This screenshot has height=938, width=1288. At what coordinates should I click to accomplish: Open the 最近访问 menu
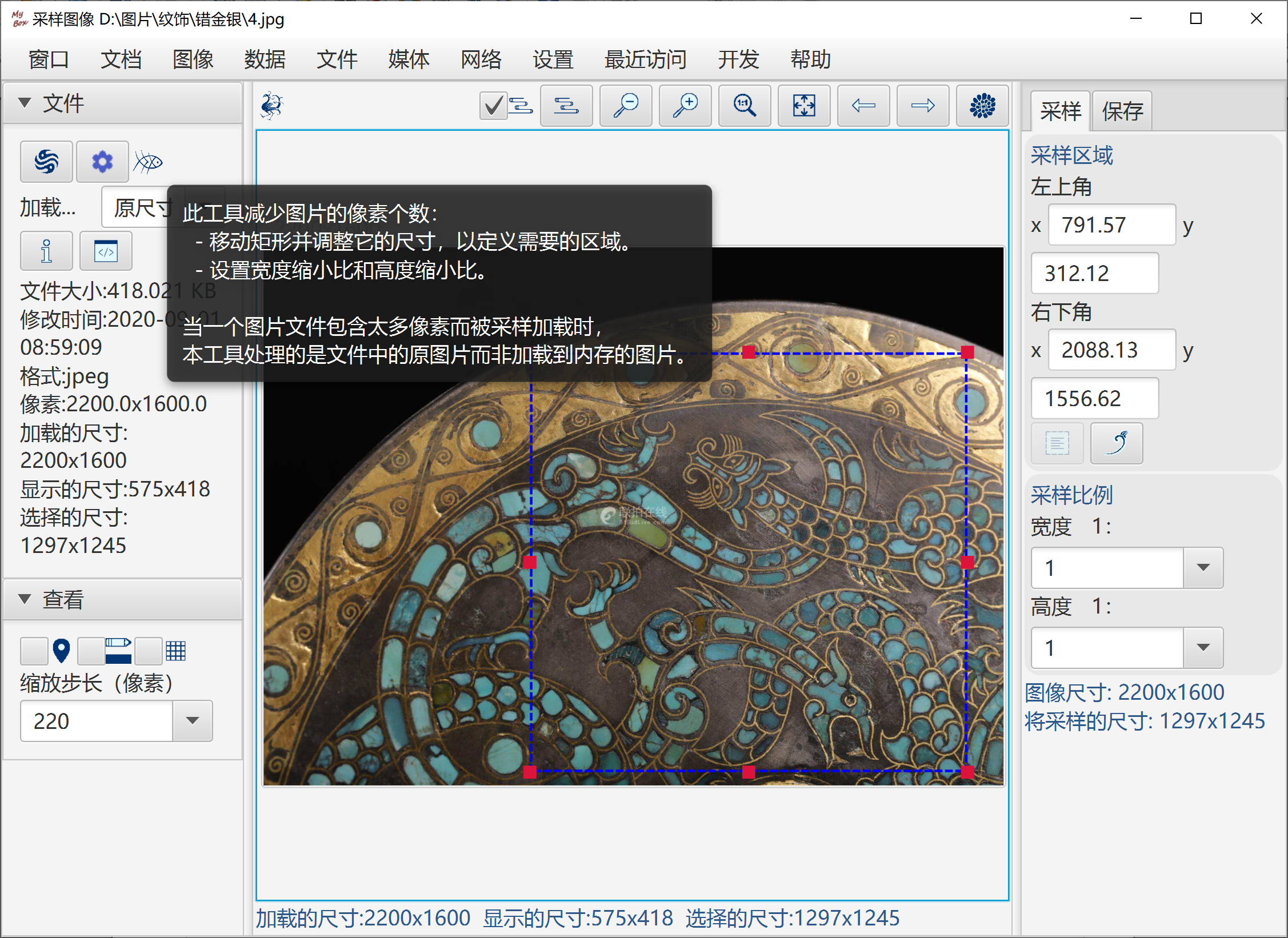point(645,59)
